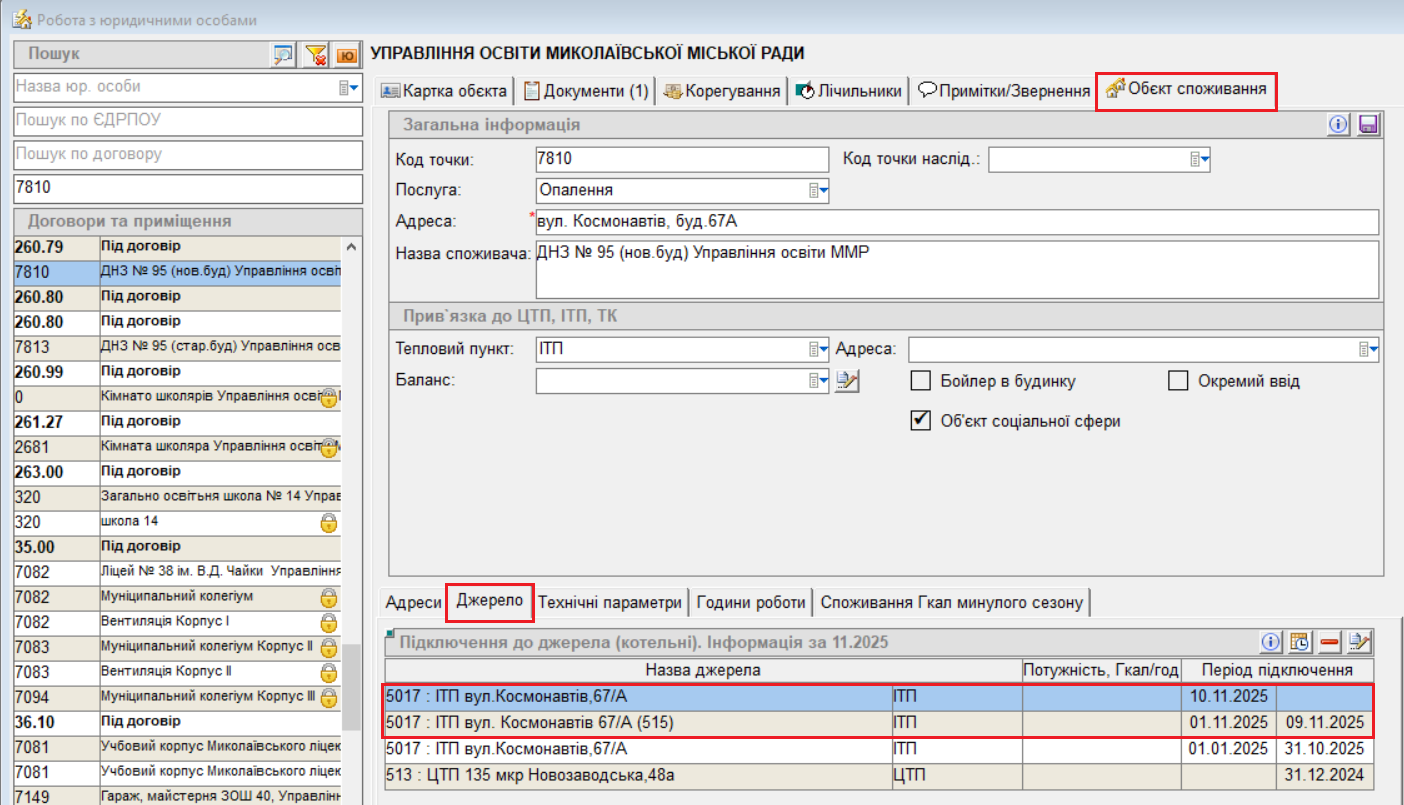This screenshot has width=1404, height=805.
Task: Select ДНЗ № 95 (стар.буд) in contracts list
Action: [220, 346]
